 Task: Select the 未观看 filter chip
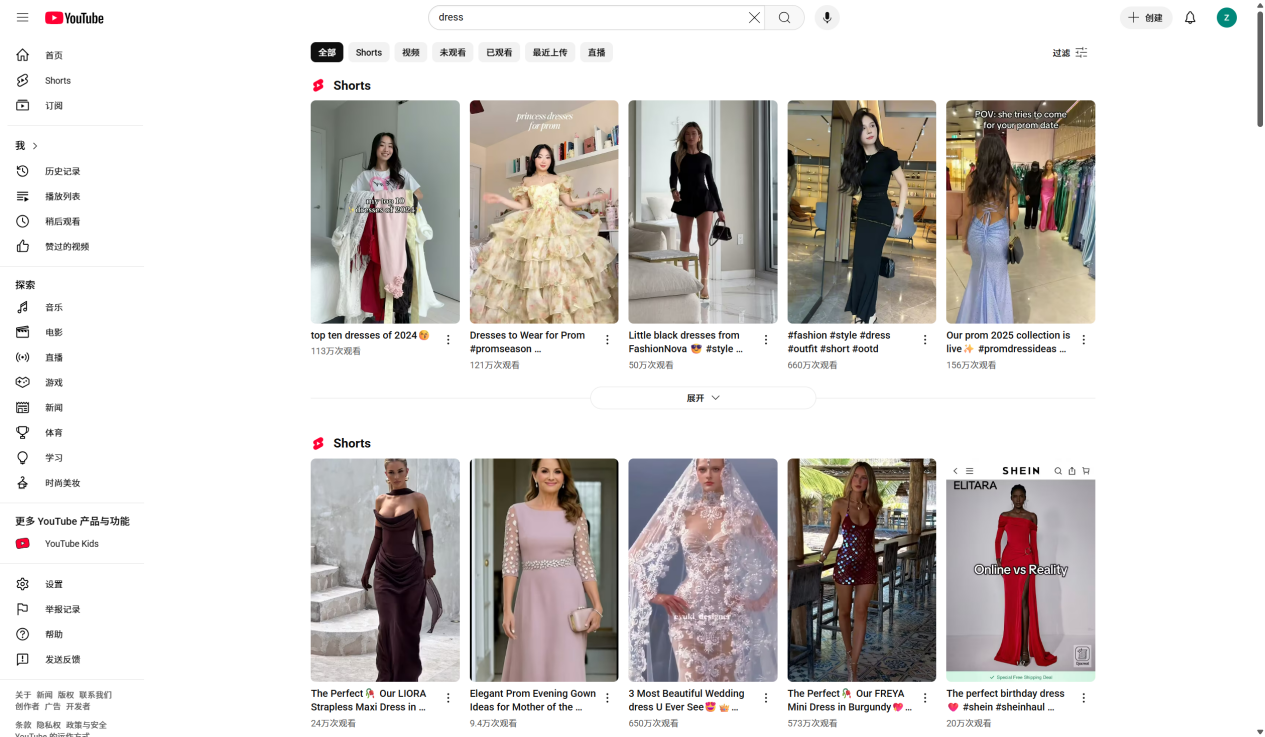[452, 53]
